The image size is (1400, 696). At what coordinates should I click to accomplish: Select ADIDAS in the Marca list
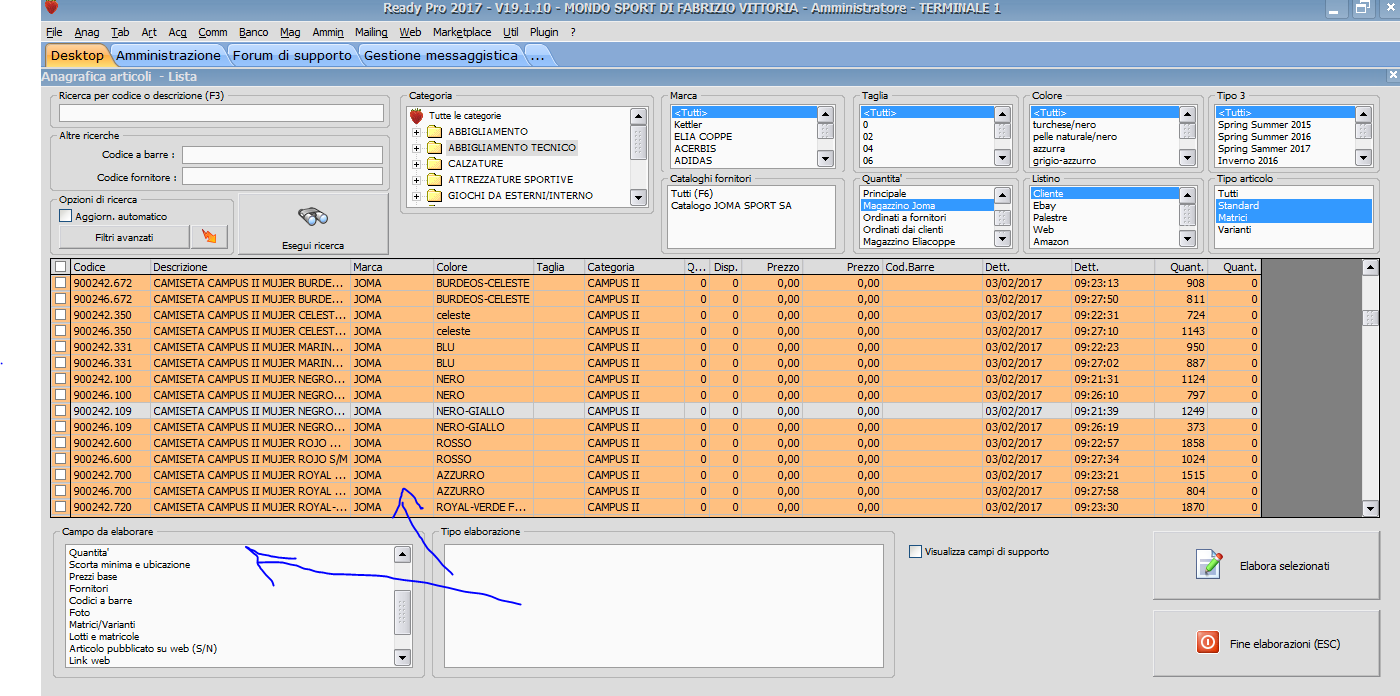693,160
